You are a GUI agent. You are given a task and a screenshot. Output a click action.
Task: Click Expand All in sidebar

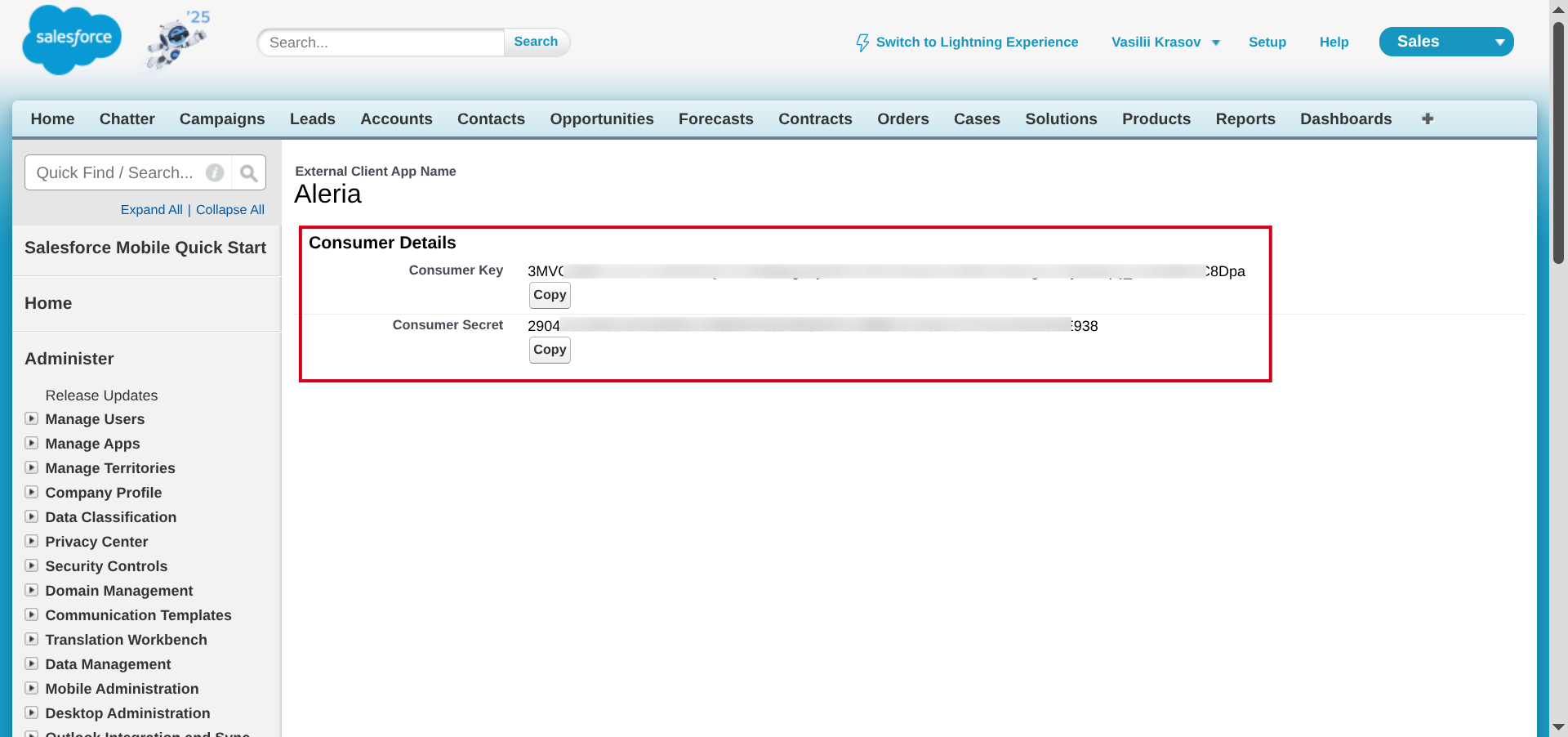coord(152,209)
